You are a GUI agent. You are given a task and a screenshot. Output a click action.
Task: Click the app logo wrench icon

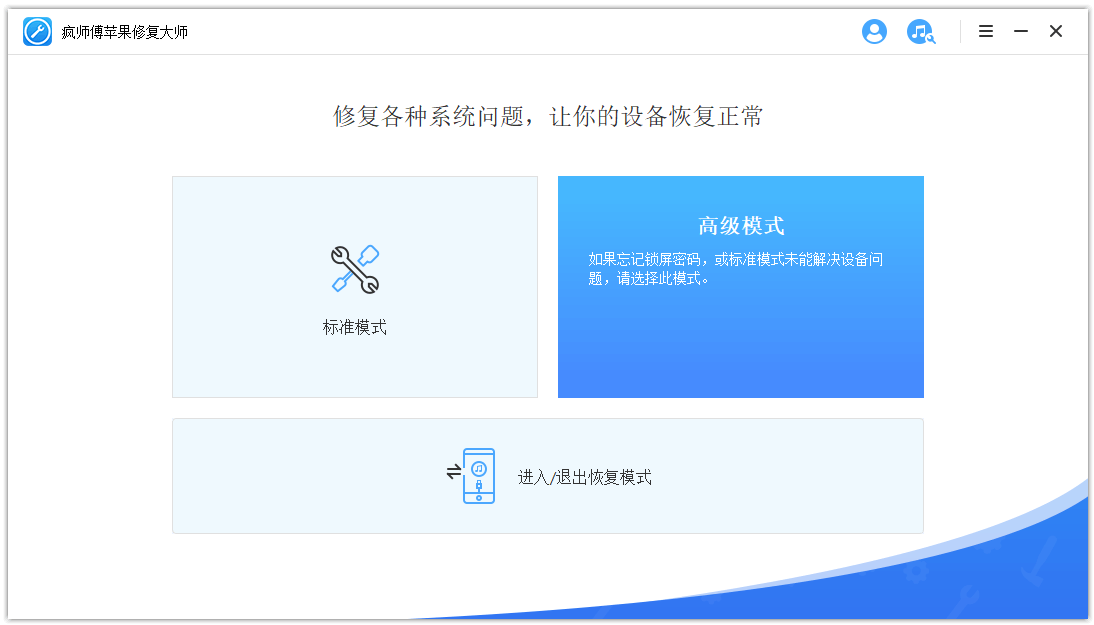[37, 31]
